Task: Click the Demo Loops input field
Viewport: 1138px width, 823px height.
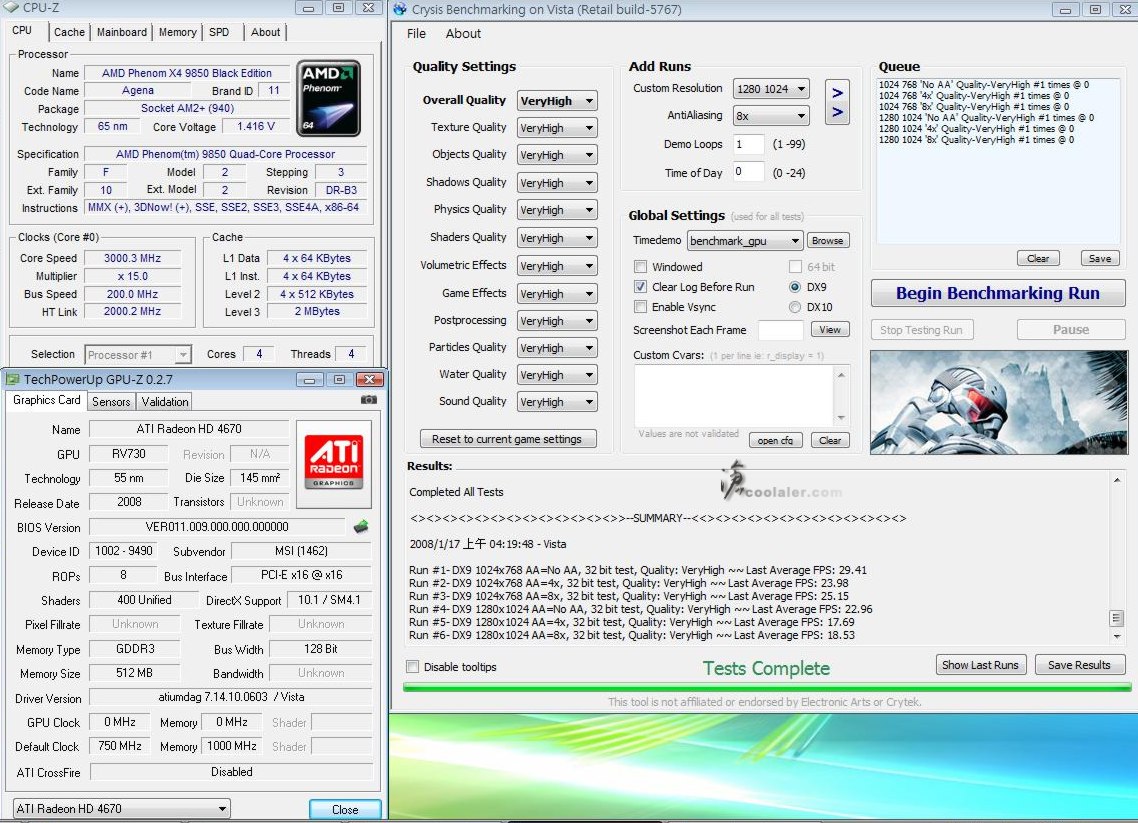Action: 748,144
